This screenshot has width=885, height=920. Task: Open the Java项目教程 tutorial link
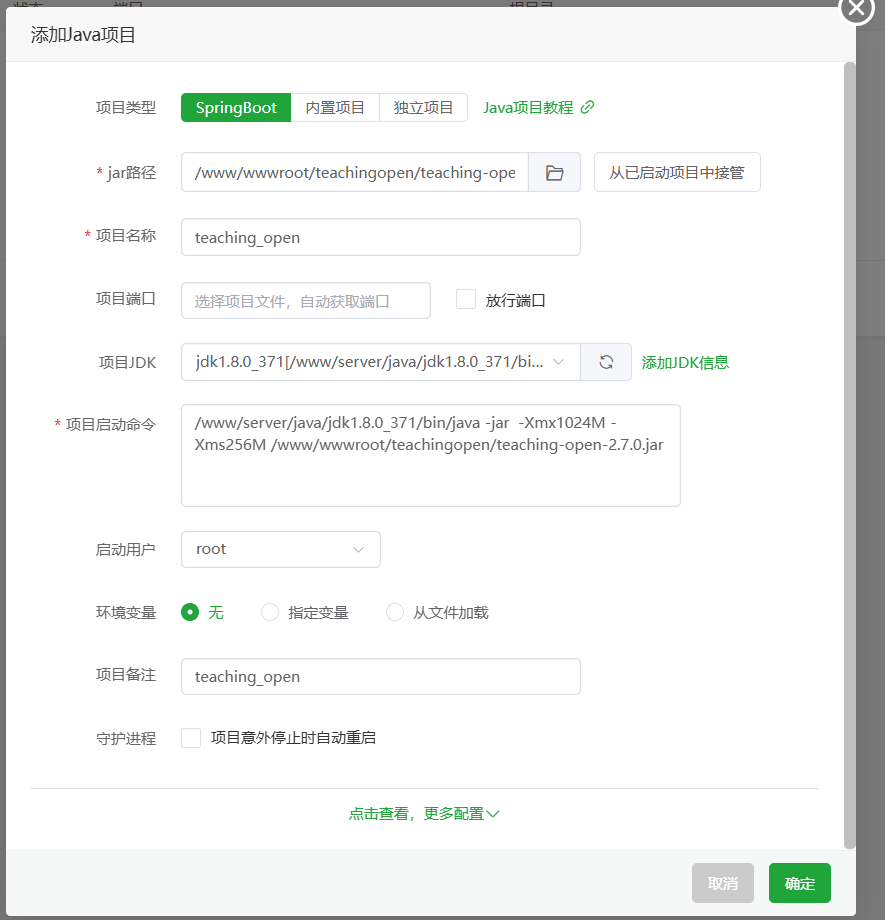tap(538, 108)
